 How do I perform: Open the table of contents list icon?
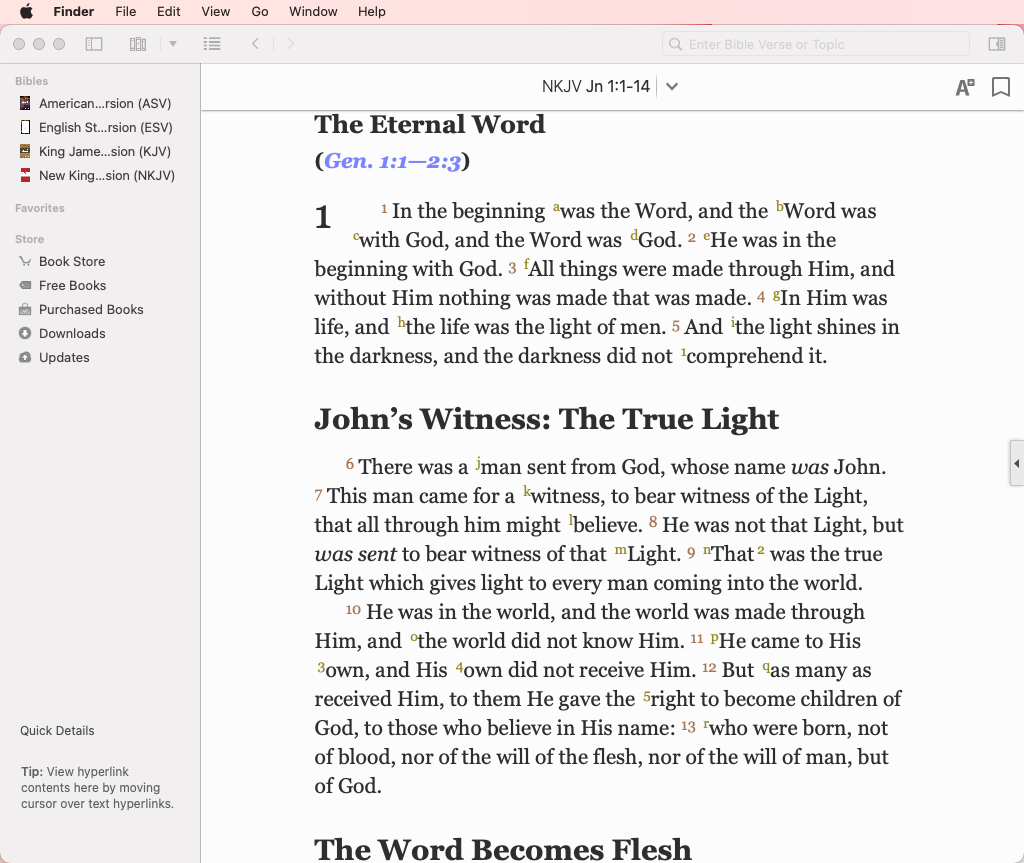211,44
